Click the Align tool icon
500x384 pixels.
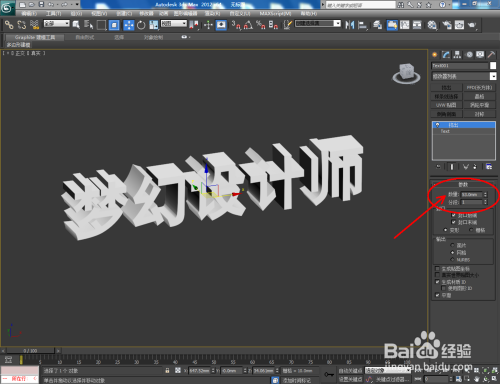point(362,25)
